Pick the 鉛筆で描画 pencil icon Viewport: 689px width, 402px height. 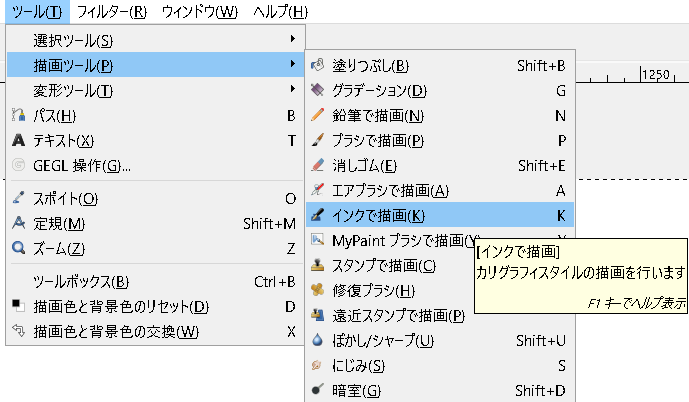[317, 116]
